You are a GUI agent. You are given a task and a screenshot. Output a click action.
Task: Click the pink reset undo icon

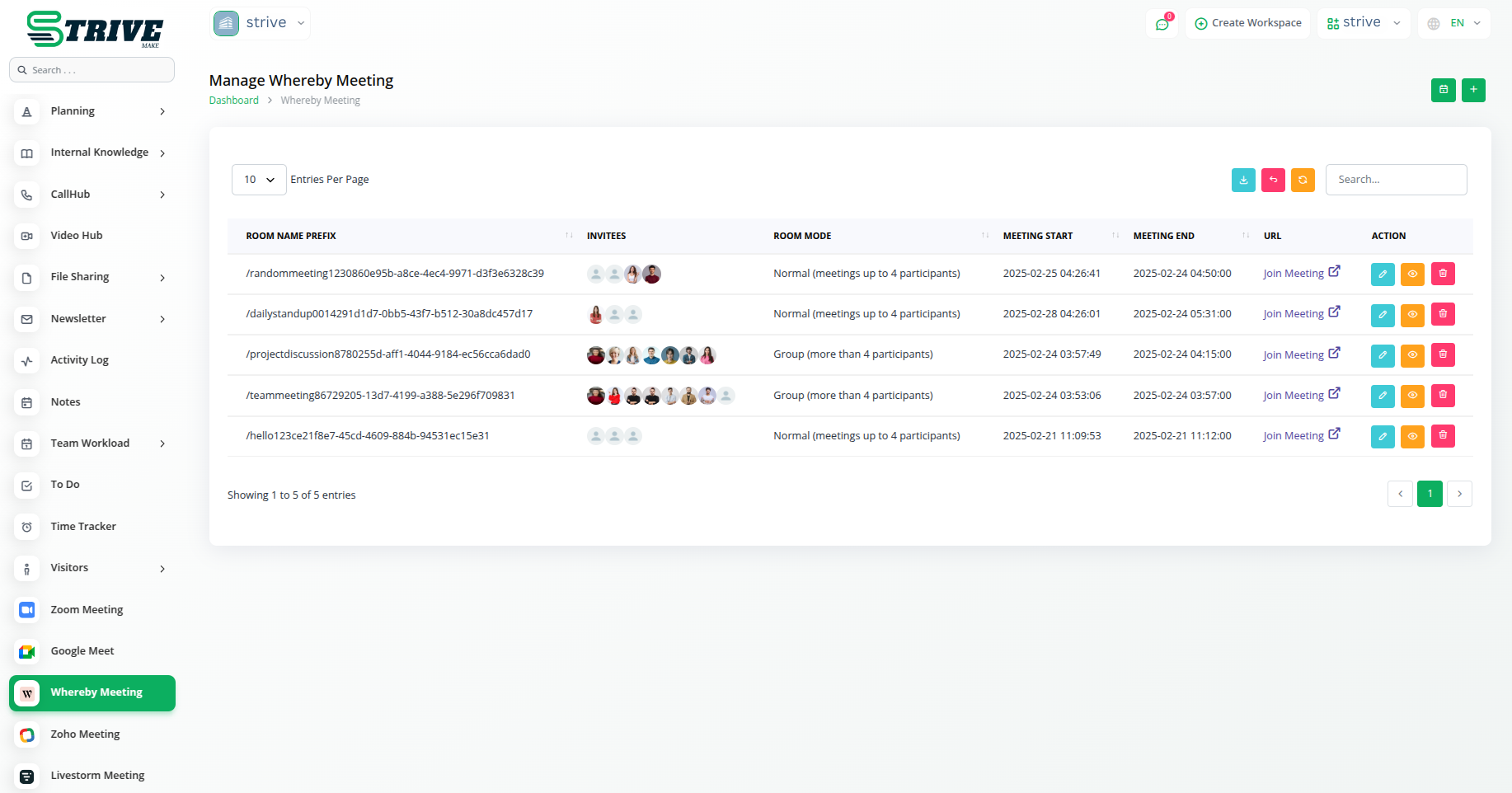(x=1273, y=180)
